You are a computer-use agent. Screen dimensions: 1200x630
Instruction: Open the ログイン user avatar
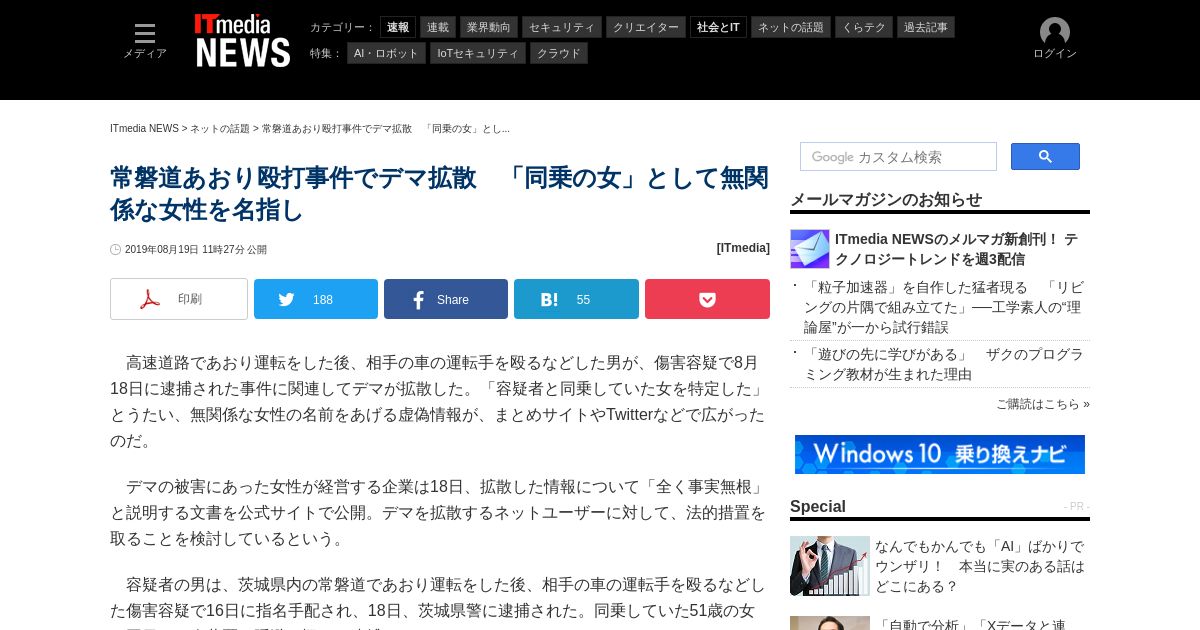tap(1054, 39)
